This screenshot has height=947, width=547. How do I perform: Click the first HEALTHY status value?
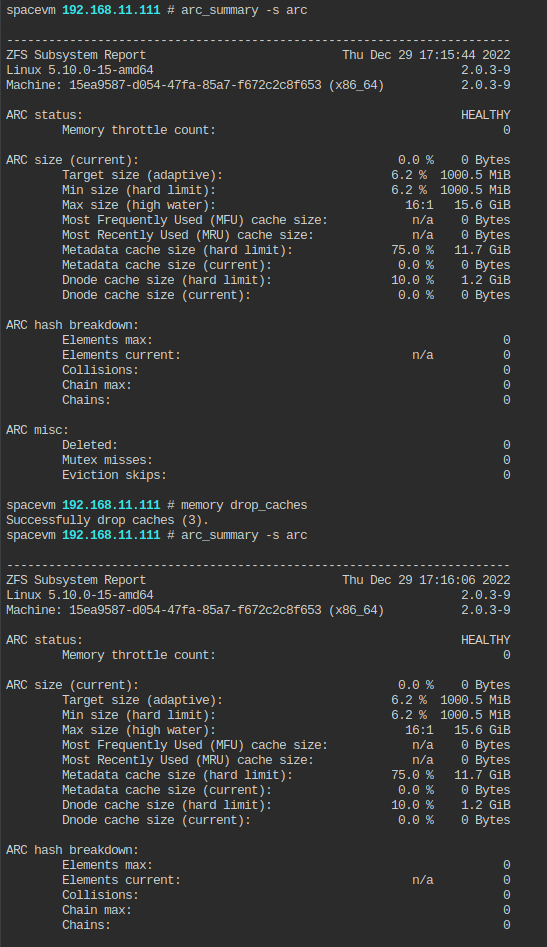click(x=485, y=115)
